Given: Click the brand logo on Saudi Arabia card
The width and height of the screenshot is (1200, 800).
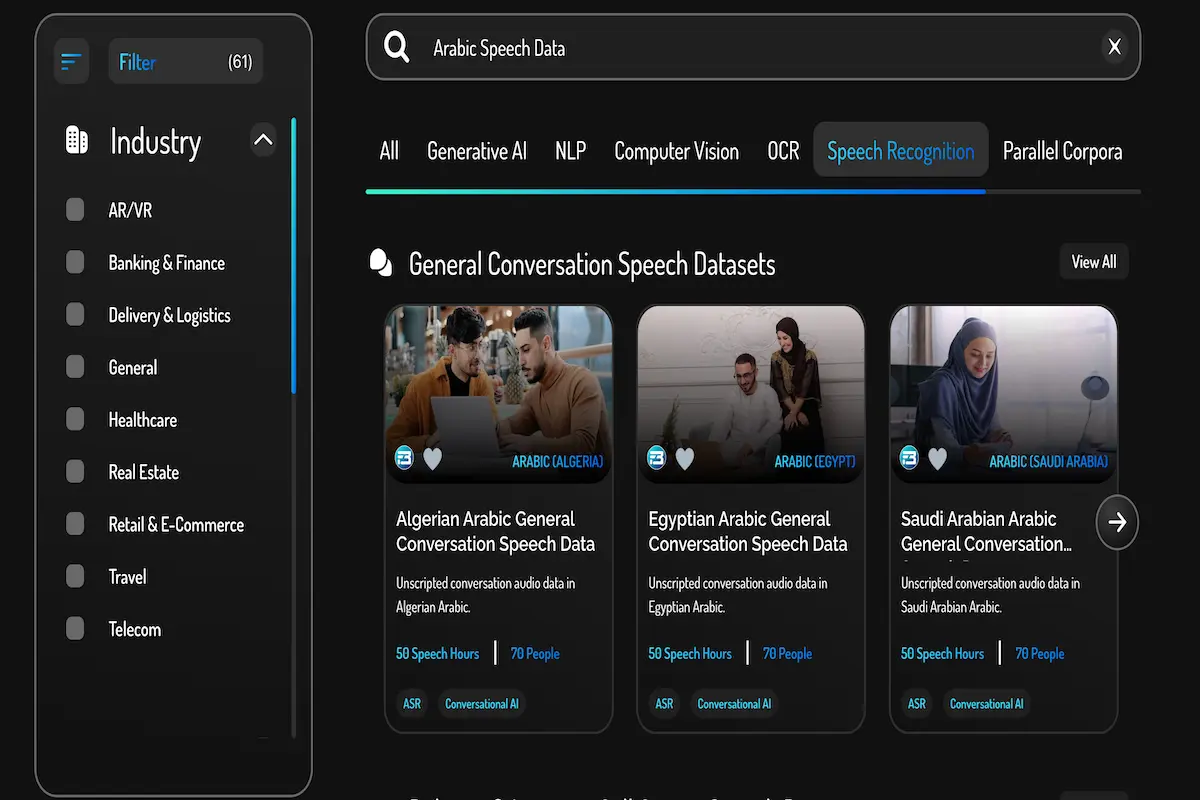Looking at the screenshot, I should (x=909, y=457).
